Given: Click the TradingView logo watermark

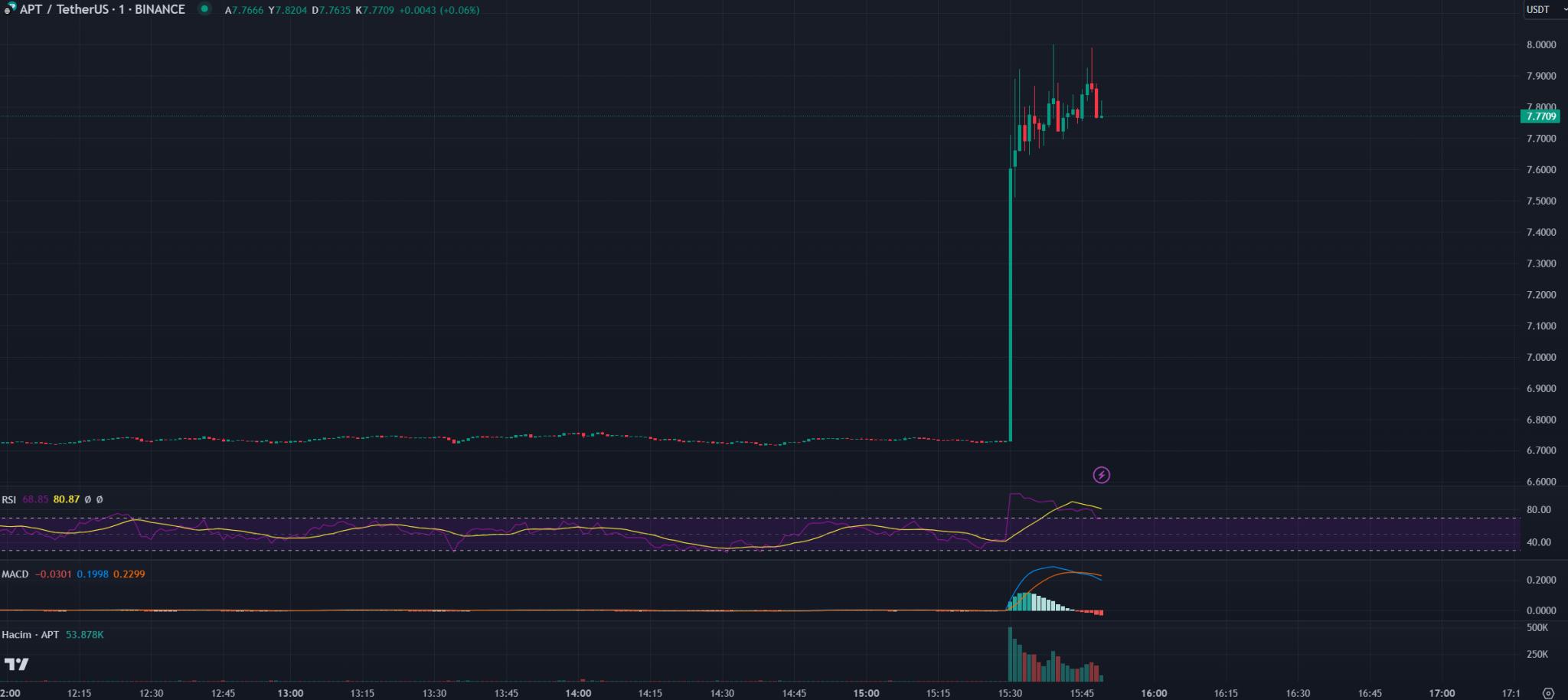Looking at the screenshot, I should pos(16,664).
